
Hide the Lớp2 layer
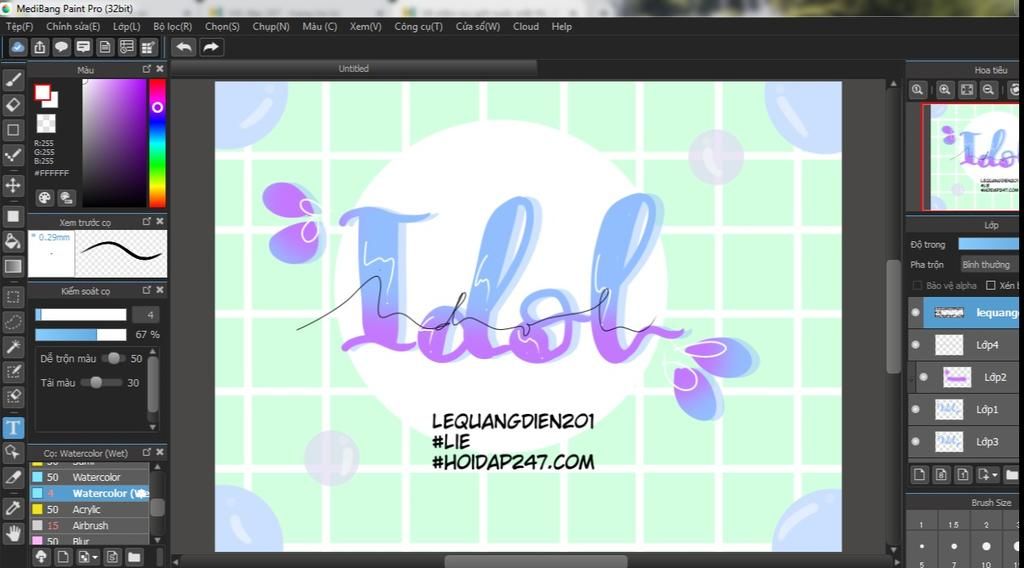pyautogui.click(x=923, y=377)
